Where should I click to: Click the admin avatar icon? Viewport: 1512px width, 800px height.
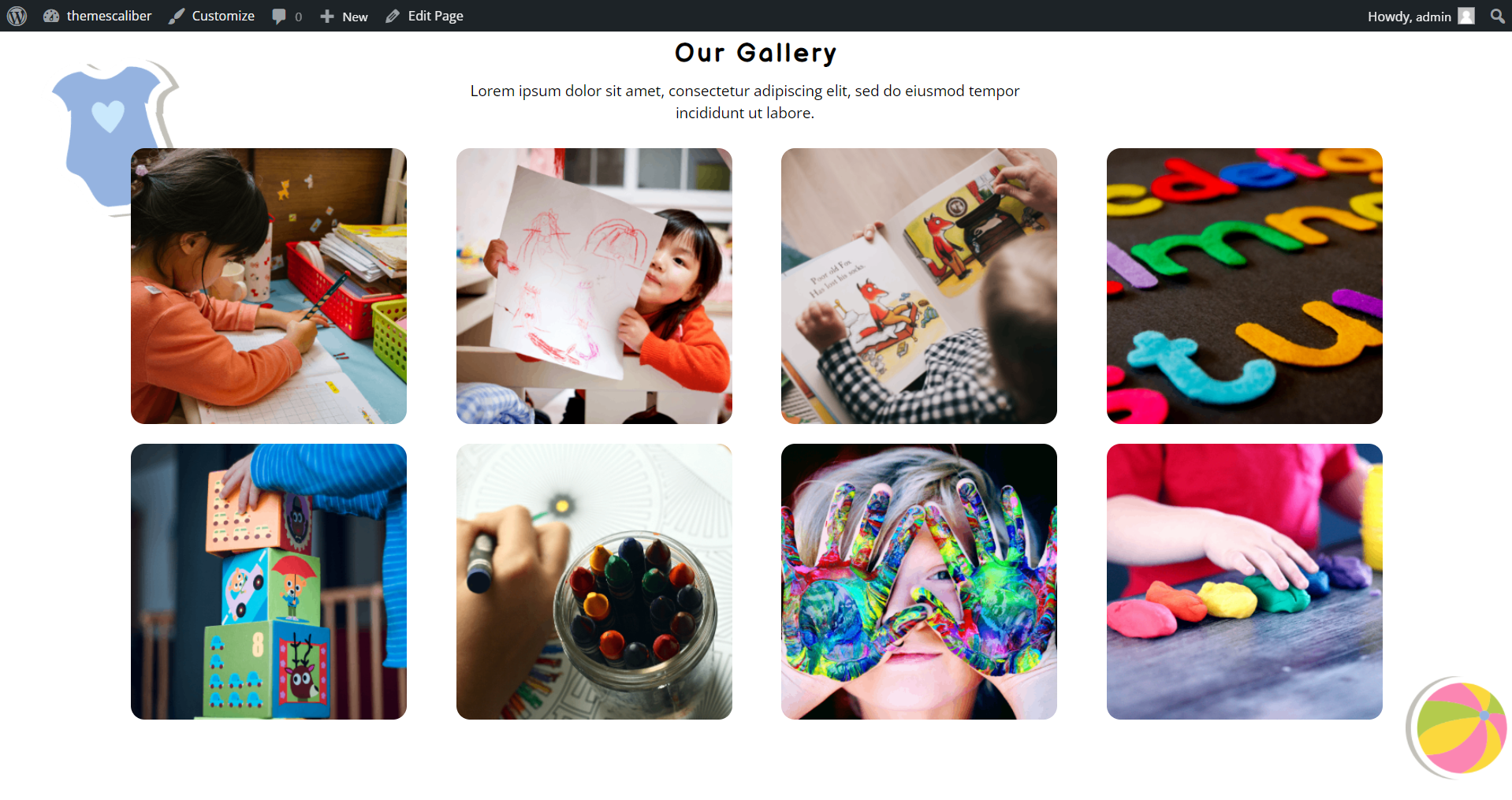click(x=1466, y=16)
